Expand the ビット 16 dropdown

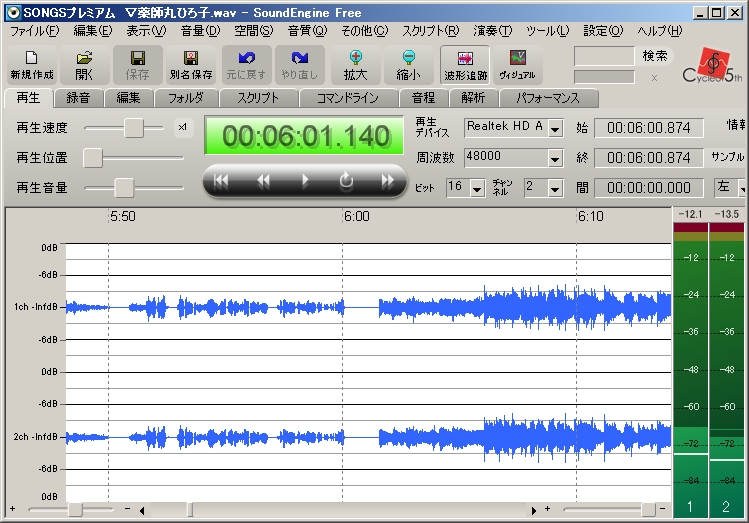coord(477,189)
